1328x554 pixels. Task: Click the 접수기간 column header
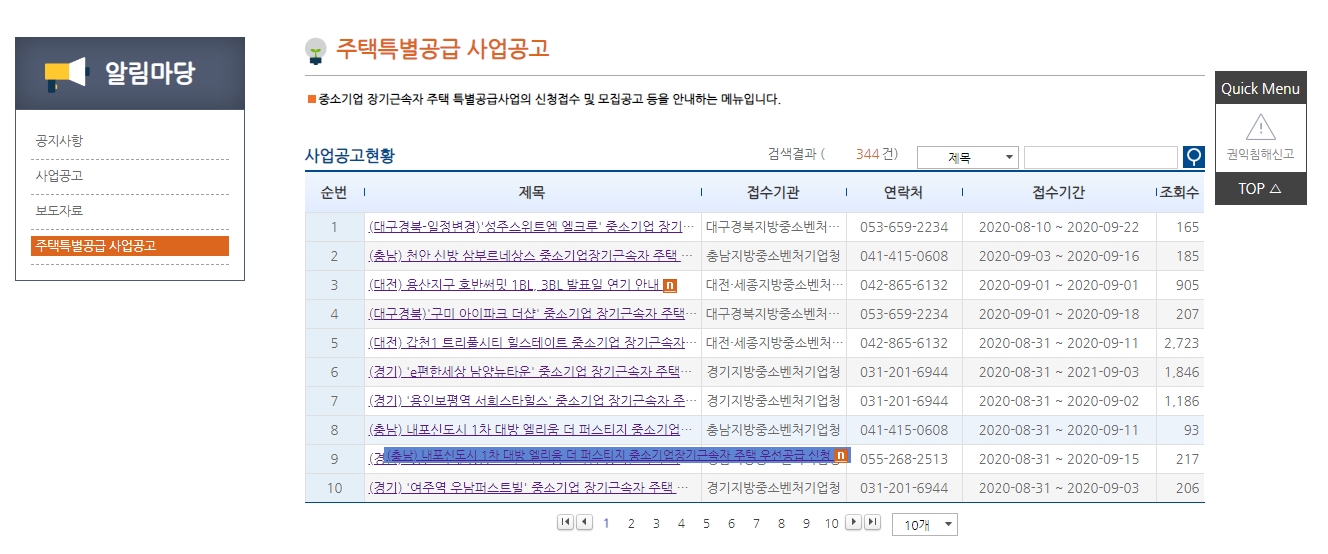point(1058,193)
